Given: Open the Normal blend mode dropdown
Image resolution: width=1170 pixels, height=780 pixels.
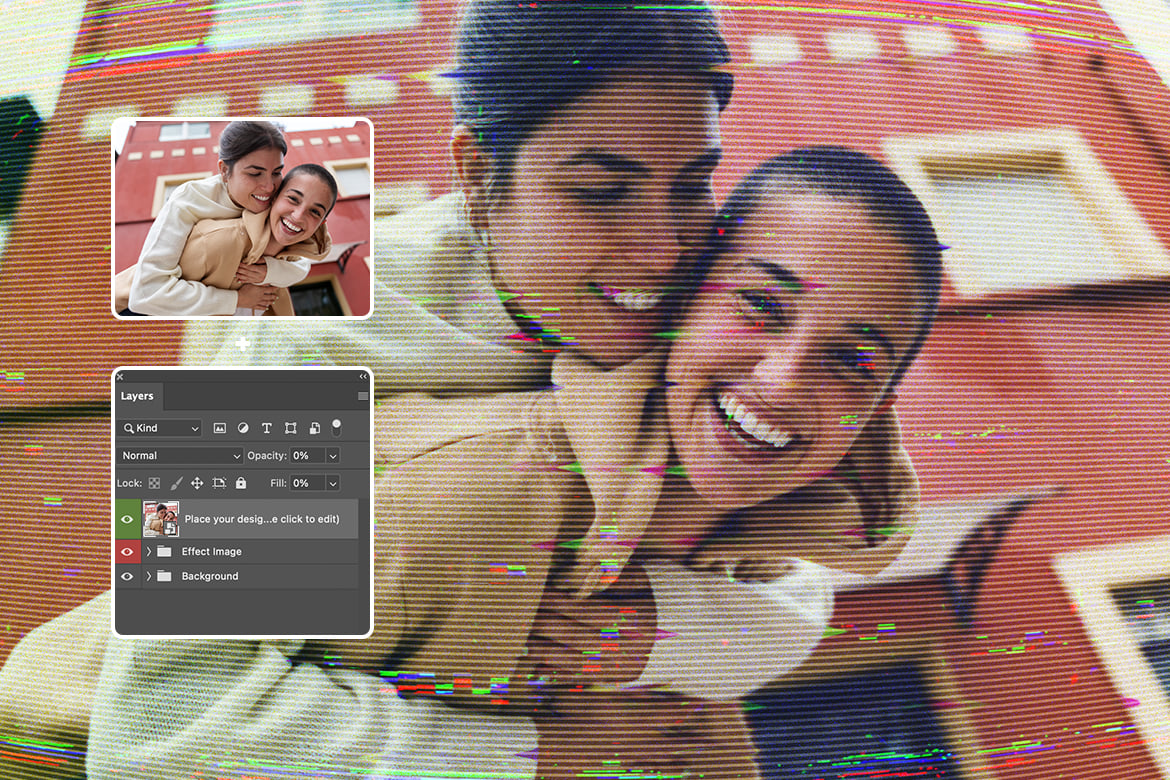Looking at the screenshot, I should 180,455.
